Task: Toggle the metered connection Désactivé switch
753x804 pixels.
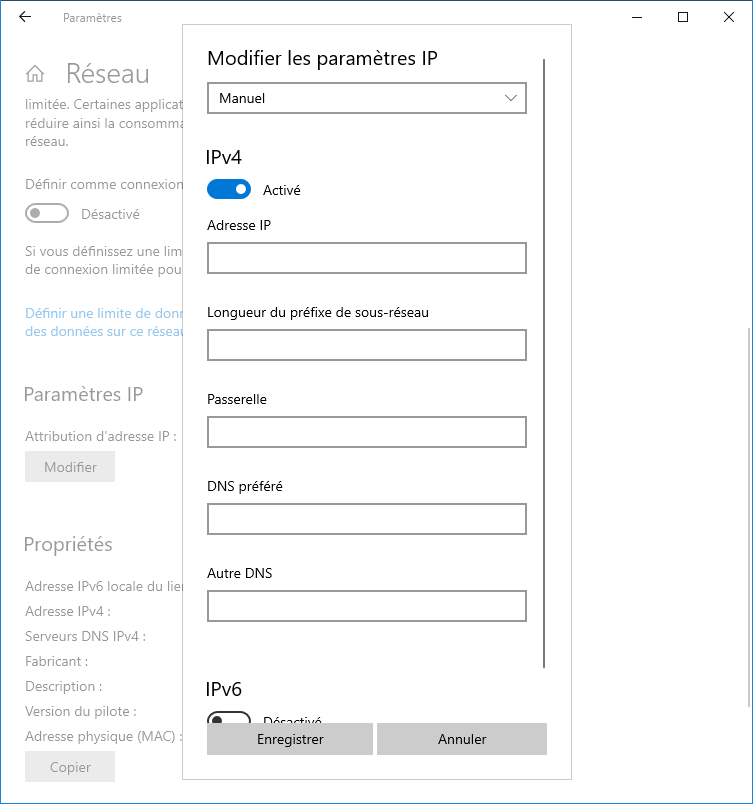Action: pos(47,213)
